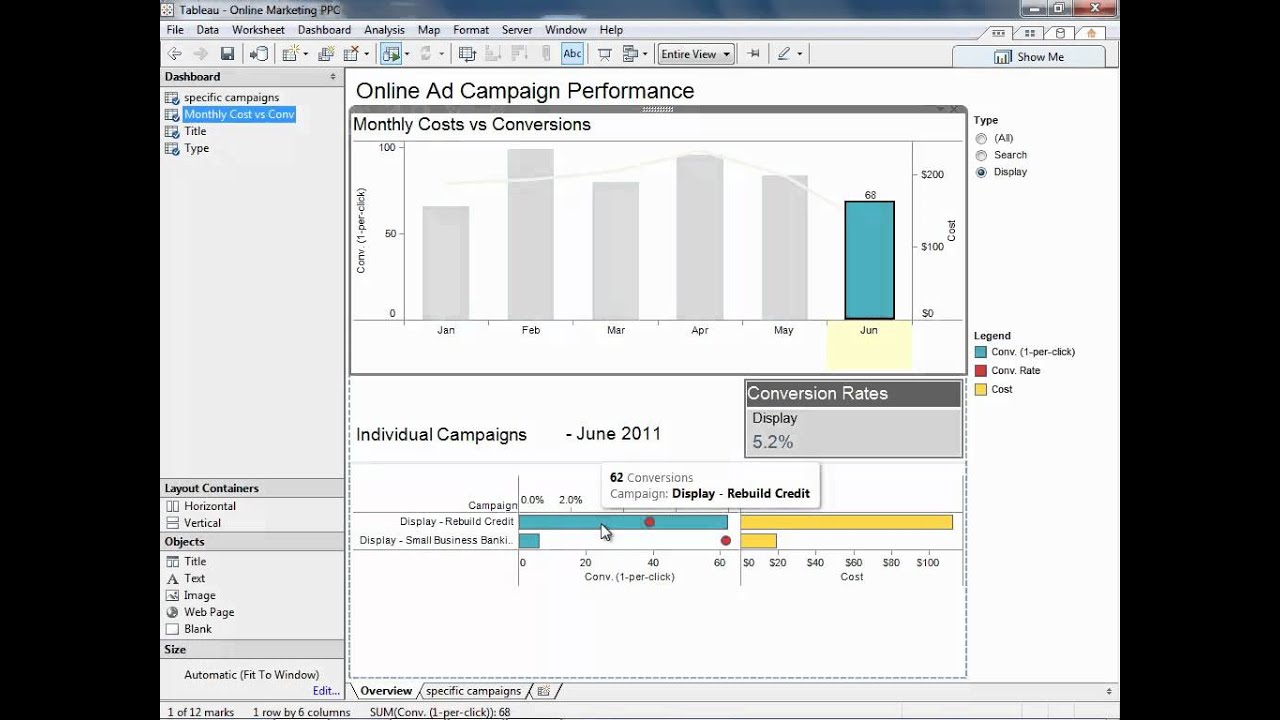The width and height of the screenshot is (1280, 720).
Task: Click the yellow Rebuild Credit cost bar
Action: [x=846, y=522]
